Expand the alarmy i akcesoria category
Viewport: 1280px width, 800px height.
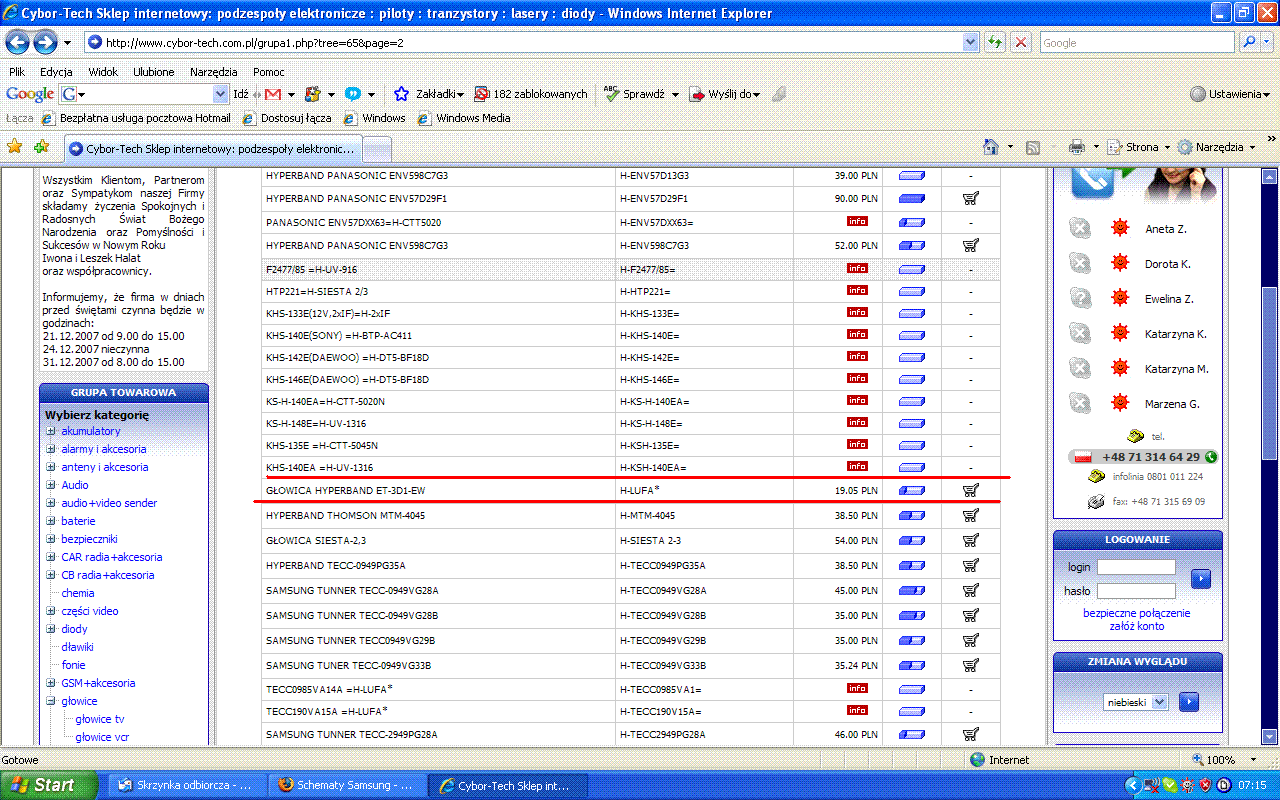coord(50,449)
